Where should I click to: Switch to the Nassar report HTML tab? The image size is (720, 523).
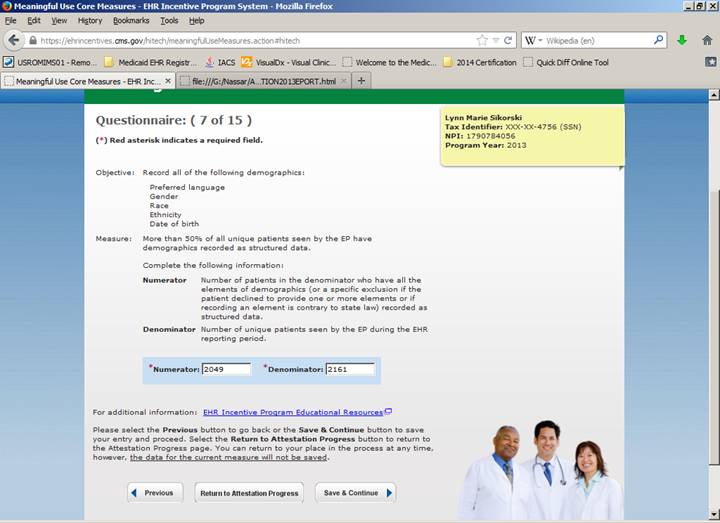(x=260, y=80)
